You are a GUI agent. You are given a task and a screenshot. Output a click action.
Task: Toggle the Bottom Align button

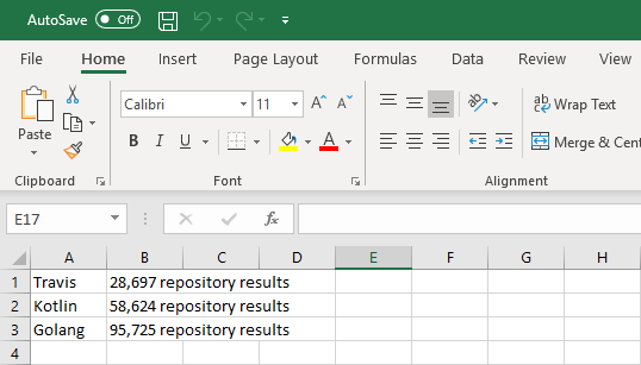[440, 104]
